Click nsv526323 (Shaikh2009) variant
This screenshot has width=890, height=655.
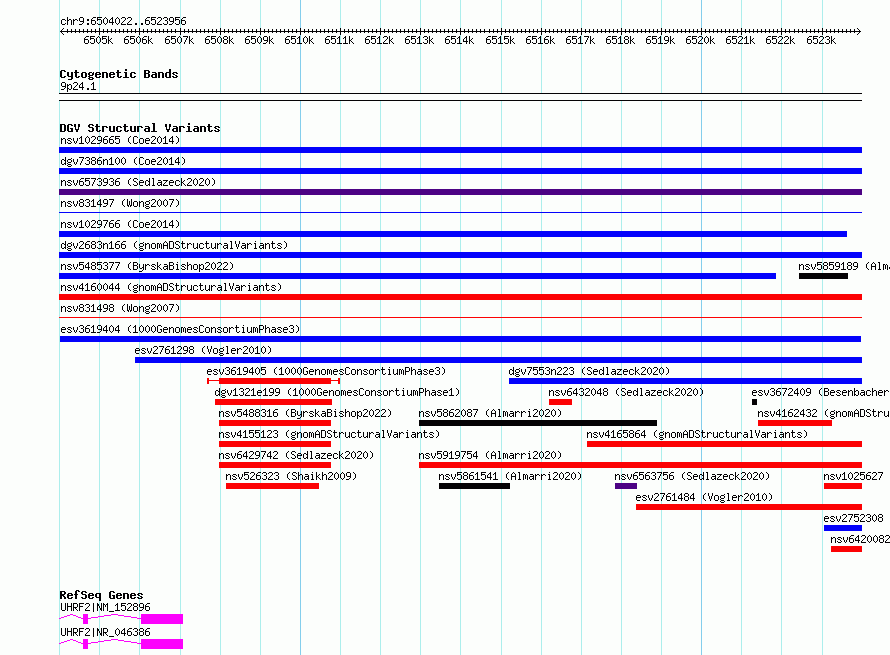click(x=272, y=486)
